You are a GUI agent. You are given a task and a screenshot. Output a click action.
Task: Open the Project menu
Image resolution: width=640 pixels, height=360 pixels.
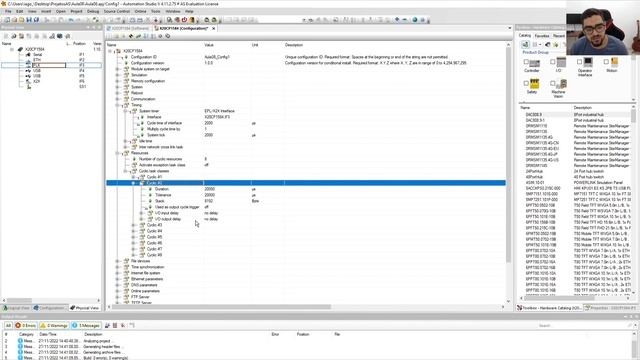click(x=76, y=11)
